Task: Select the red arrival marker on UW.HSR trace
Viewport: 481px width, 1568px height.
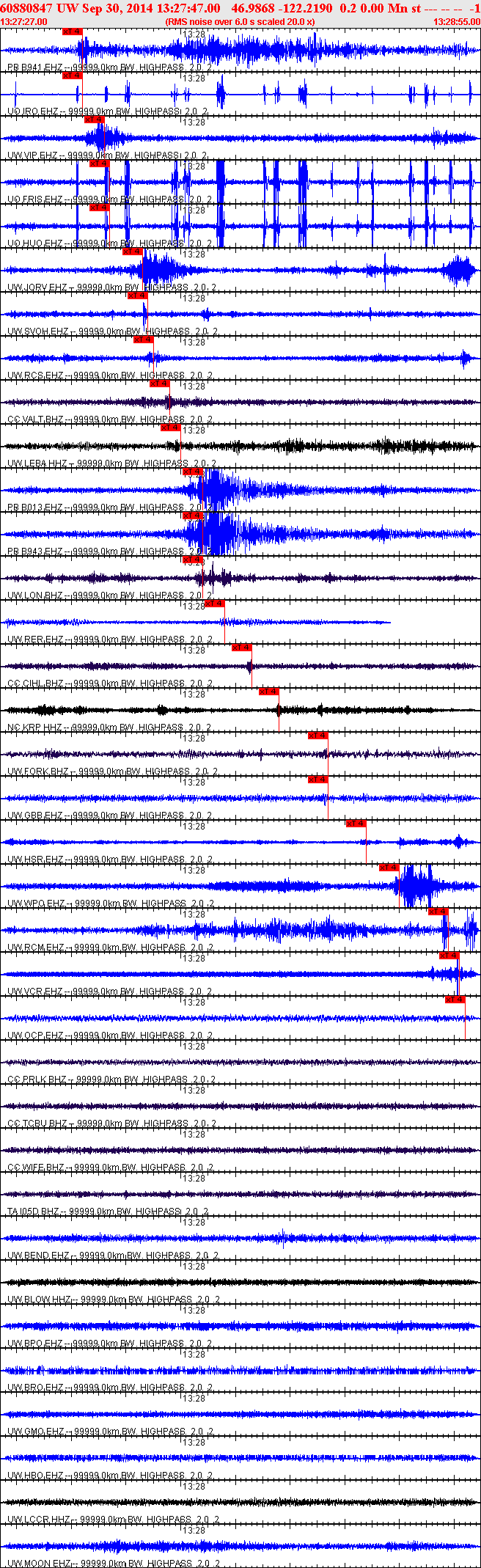Action: pyautogui.click(x=356, y=824)
